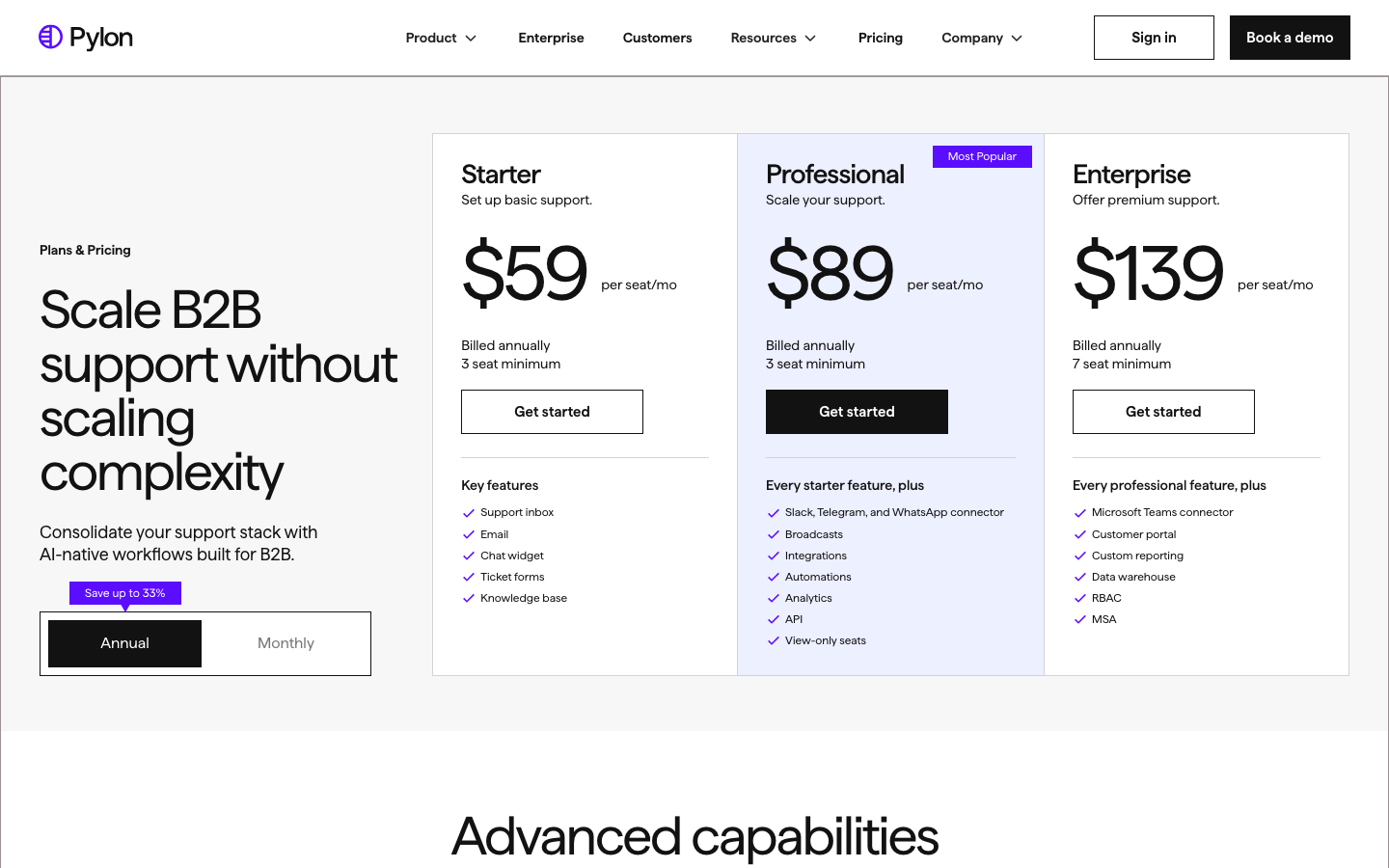Click the Save up to 33% badge
Screen dimensions: 1389x868
click(x=125, y=593)
